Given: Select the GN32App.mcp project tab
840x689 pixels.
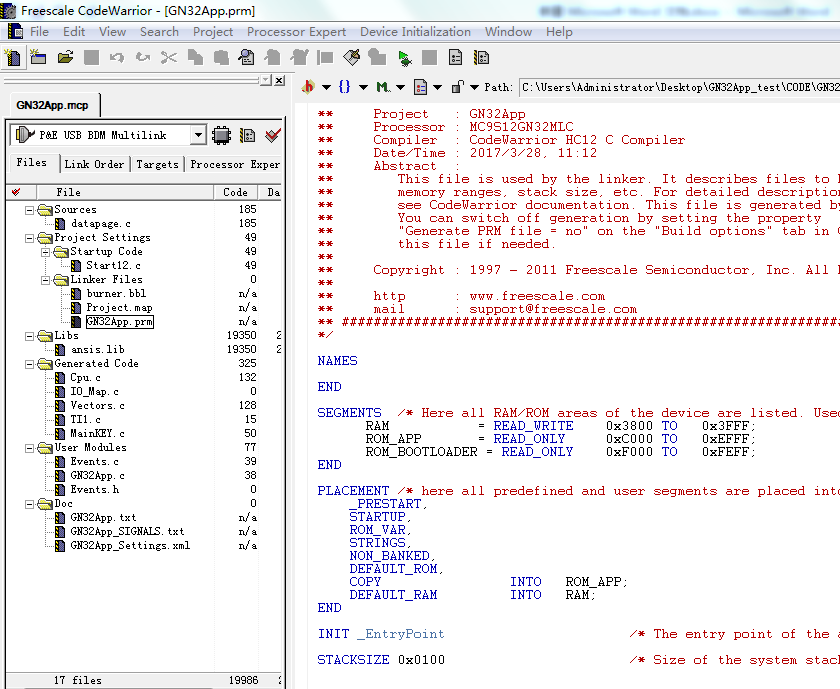Looking at the screenshot, I should click(52, 105).
